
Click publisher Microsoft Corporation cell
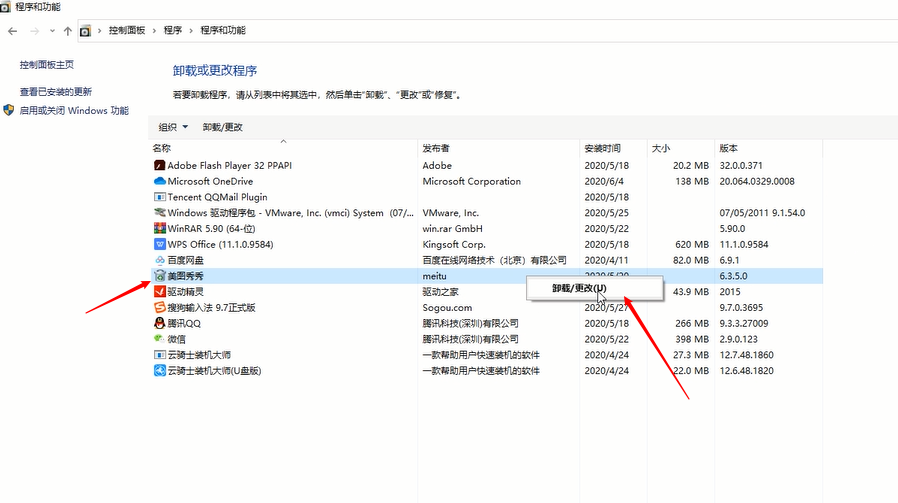coord(472,181)
